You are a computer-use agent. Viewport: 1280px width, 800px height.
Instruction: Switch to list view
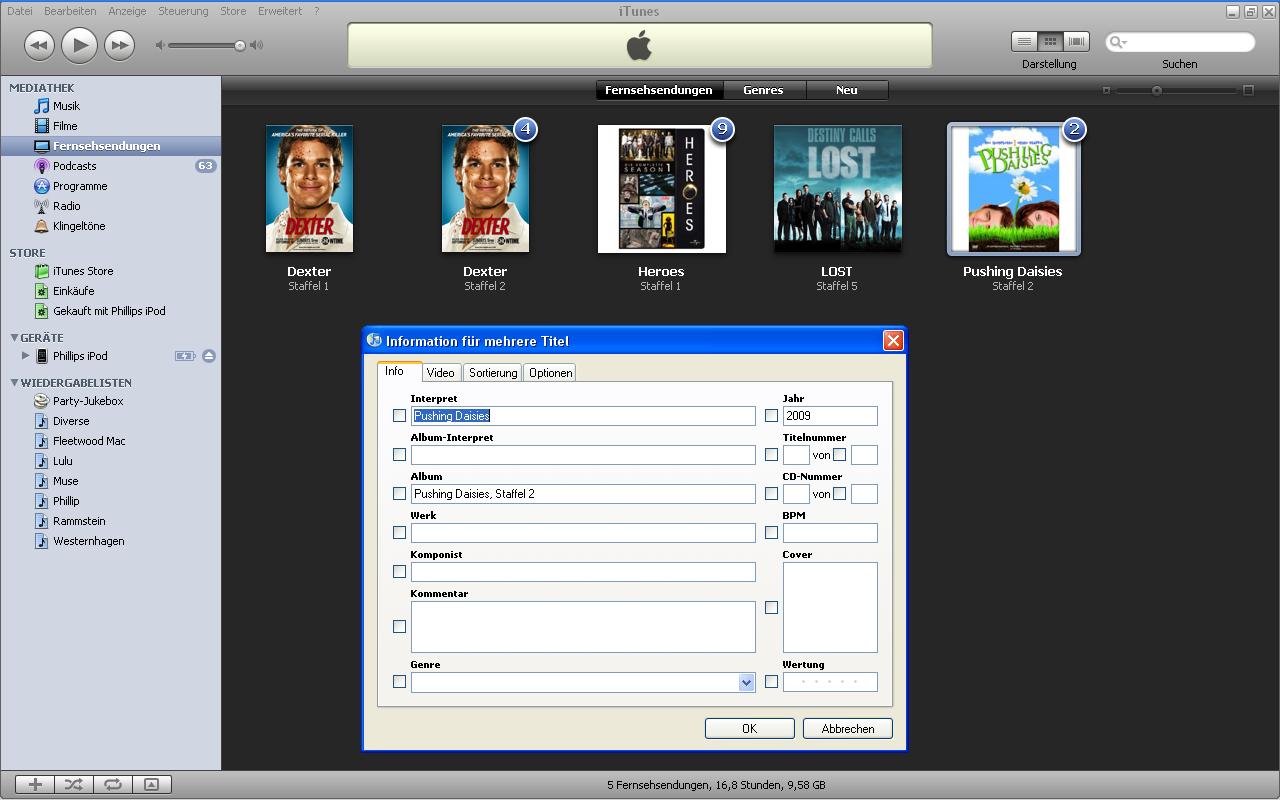1024,42
